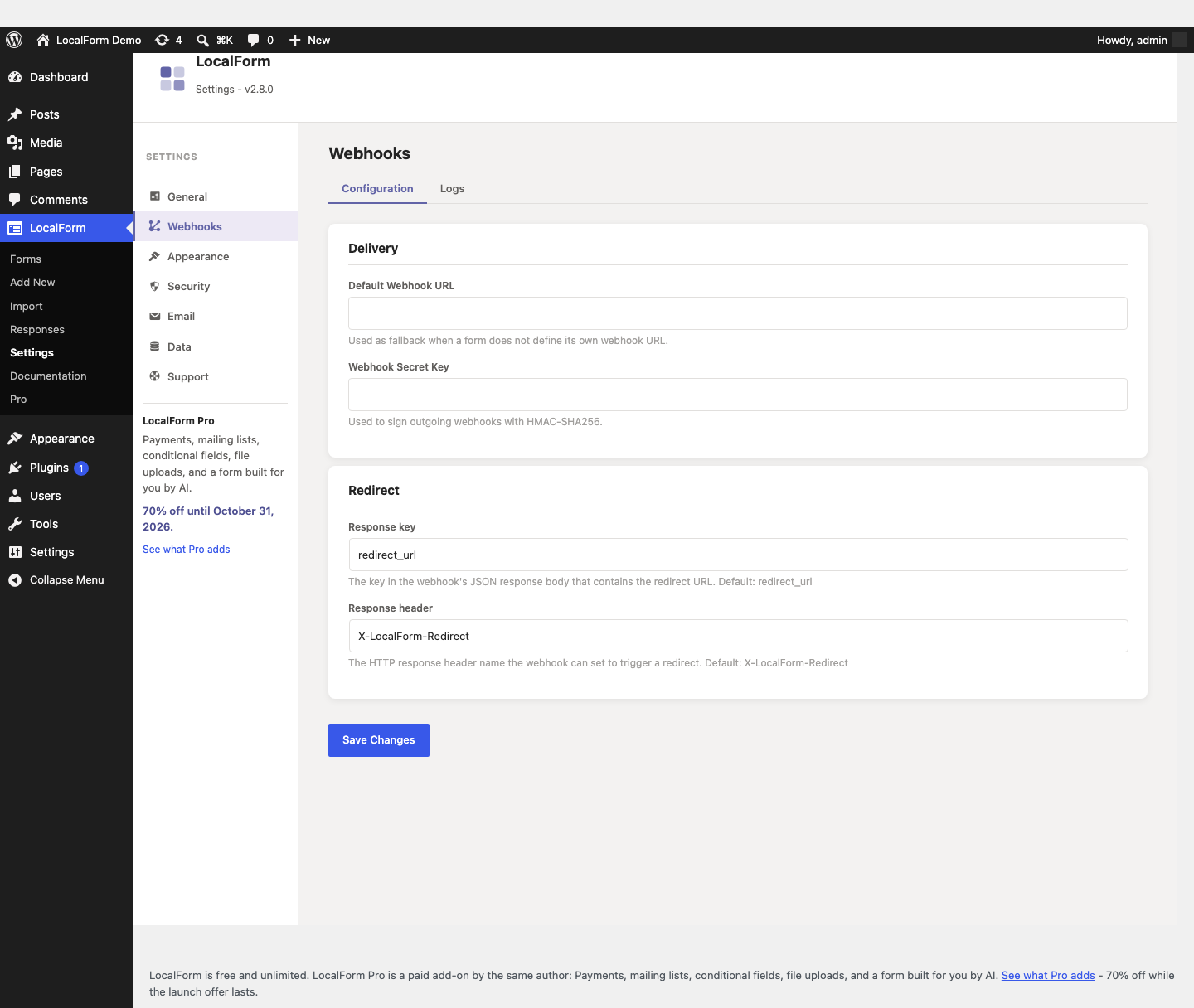Open Responses submenu item

coord(37,330)
